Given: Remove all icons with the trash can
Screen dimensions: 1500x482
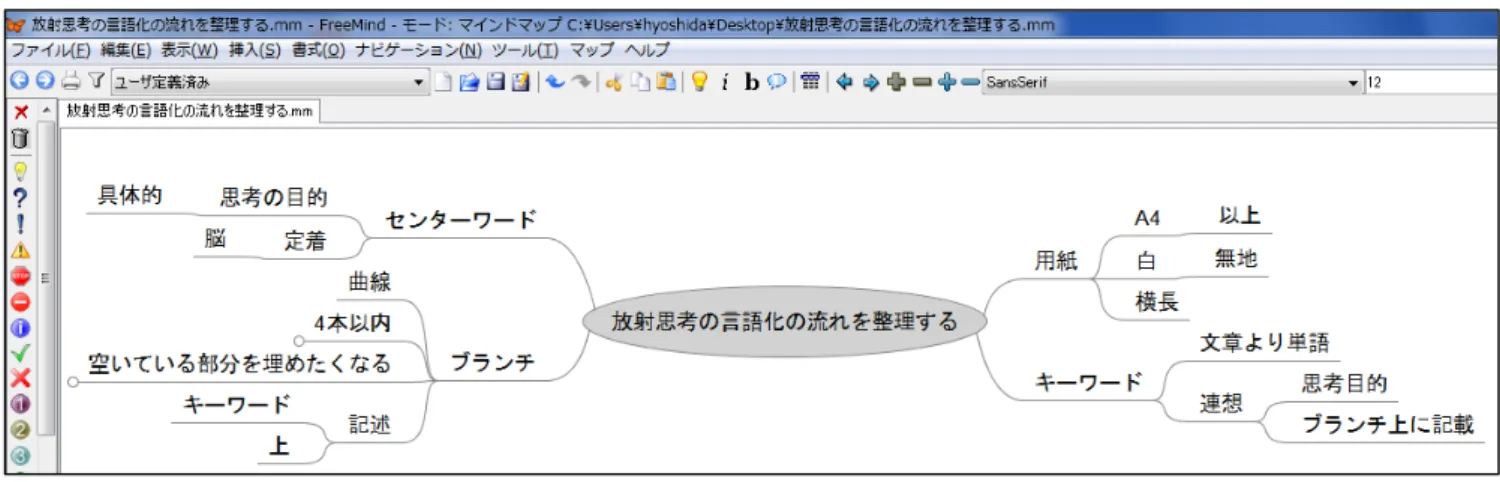Looking at the screenshot, I should (20, 138).
